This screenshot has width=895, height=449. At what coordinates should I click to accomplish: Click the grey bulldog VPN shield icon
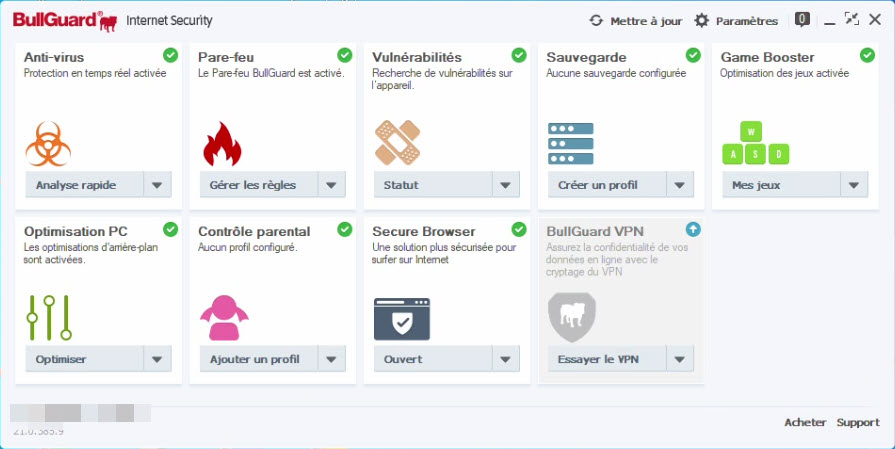pos(571,317)
